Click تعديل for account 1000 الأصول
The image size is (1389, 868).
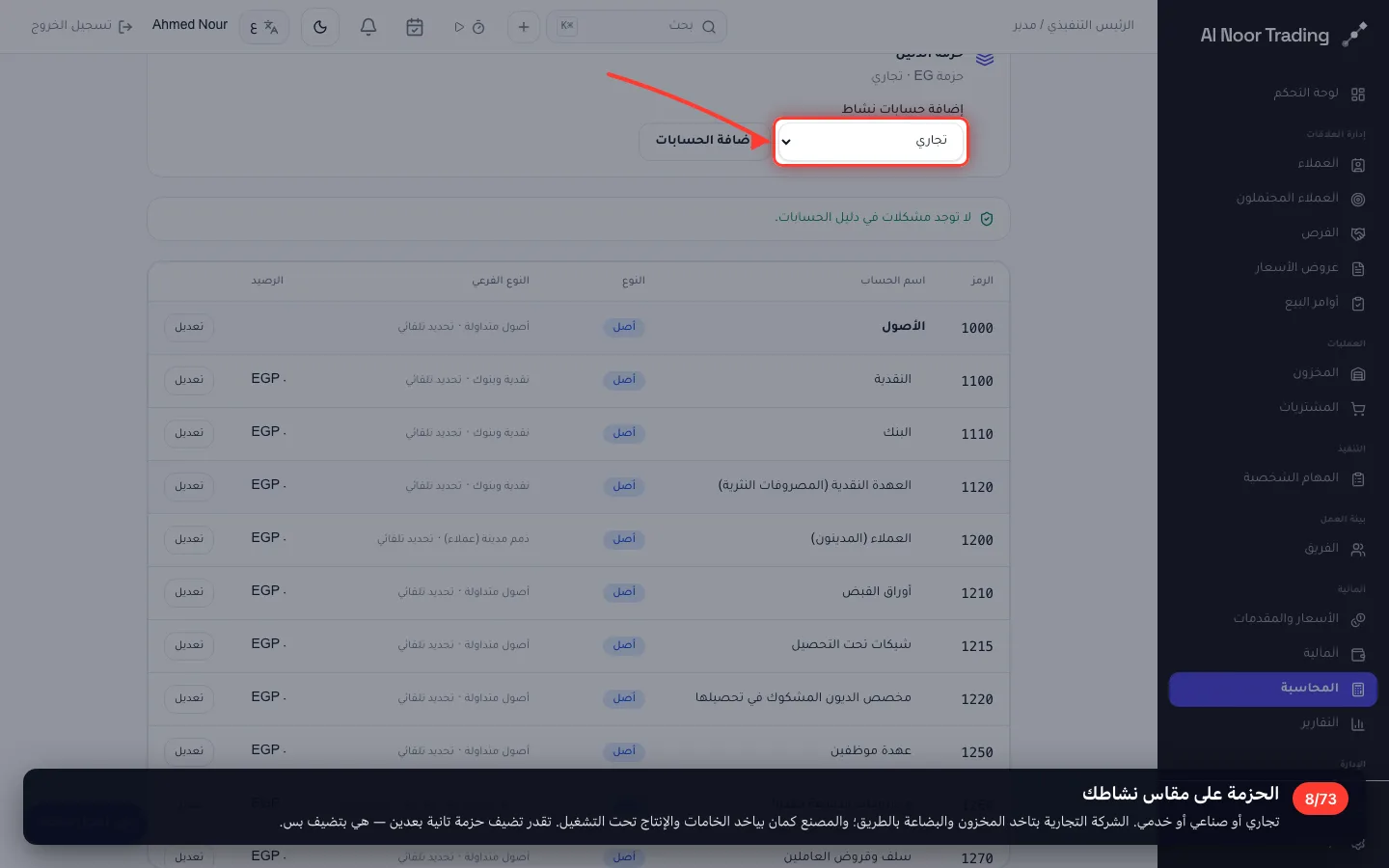pyautogui.click(x=189, y=327)
